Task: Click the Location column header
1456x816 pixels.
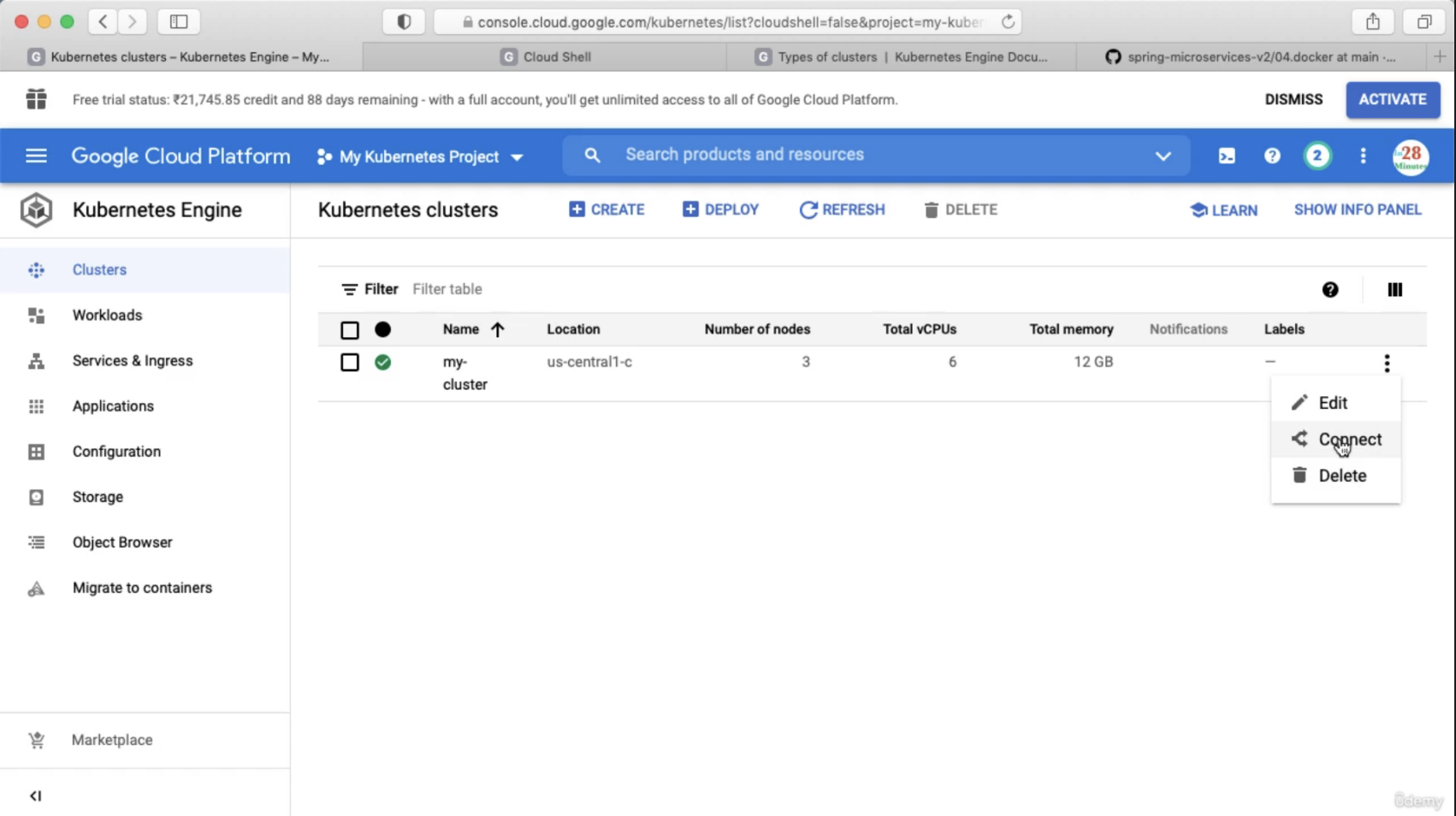Action: tap(573, 329)
